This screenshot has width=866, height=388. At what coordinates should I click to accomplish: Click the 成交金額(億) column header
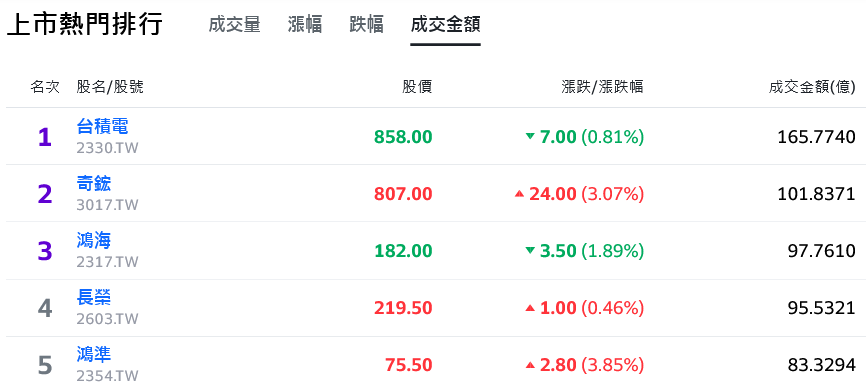(812, 87)
